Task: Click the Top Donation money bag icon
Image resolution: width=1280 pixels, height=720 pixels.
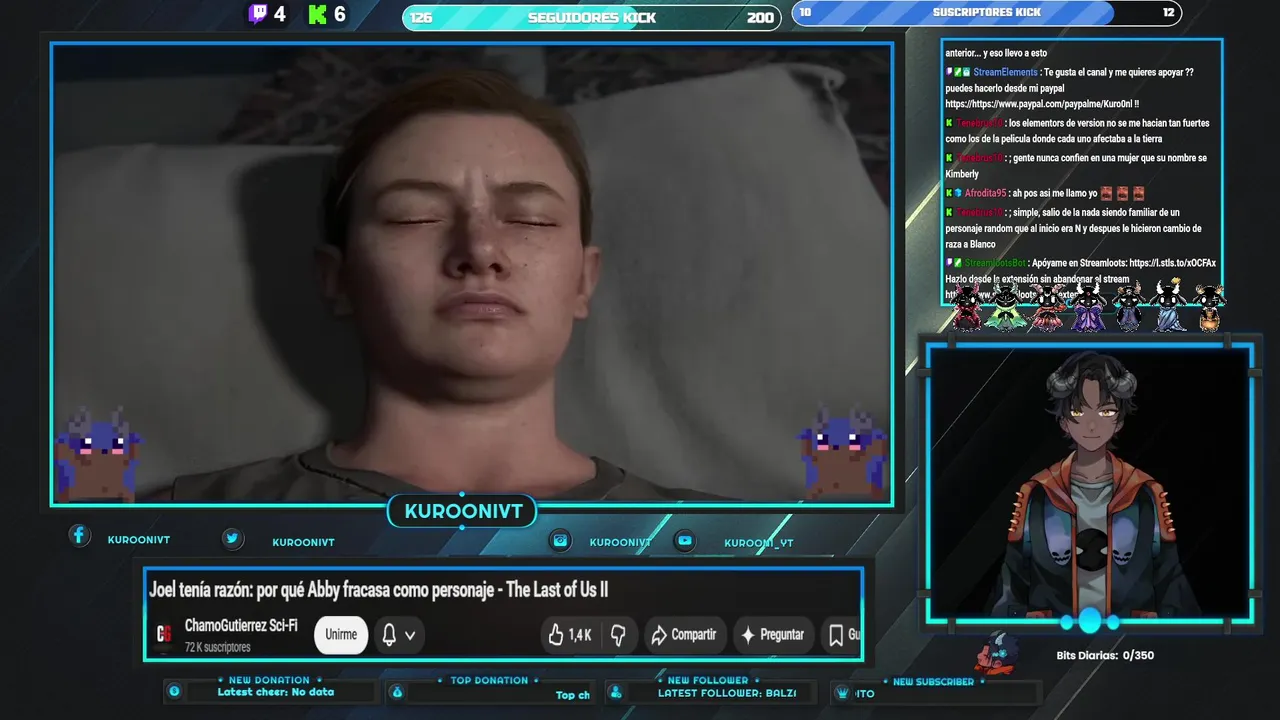Action: [x=397, y=691]
